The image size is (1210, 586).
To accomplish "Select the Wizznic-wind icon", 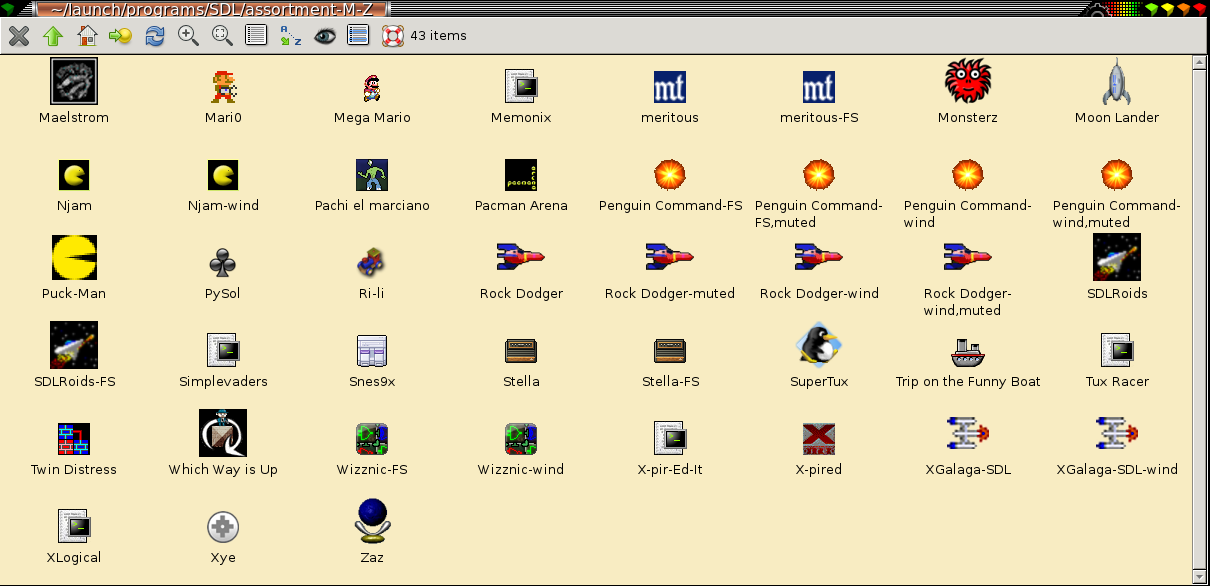I will click(x=521, y=439).
